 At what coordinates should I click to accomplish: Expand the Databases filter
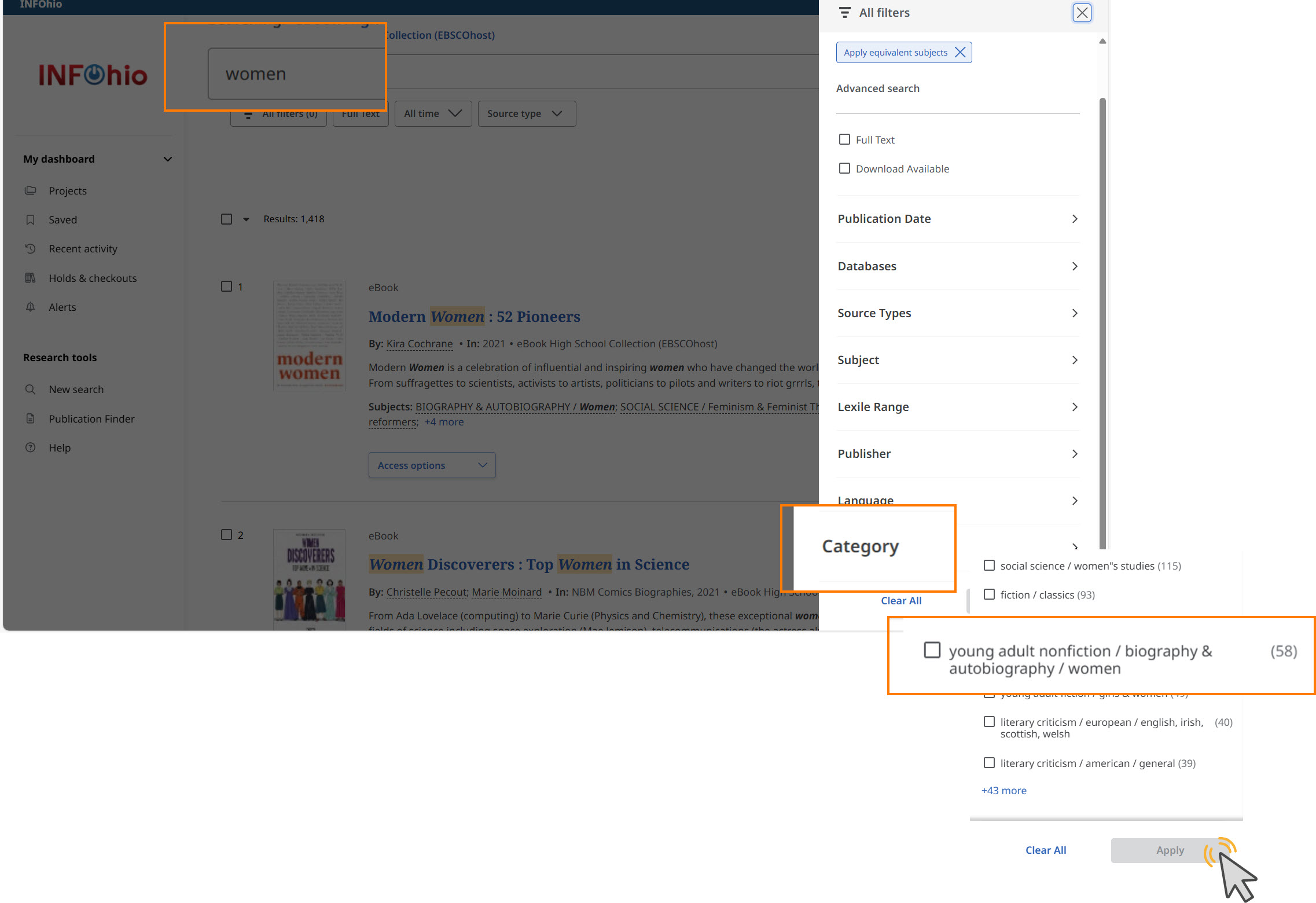point(958,266)
